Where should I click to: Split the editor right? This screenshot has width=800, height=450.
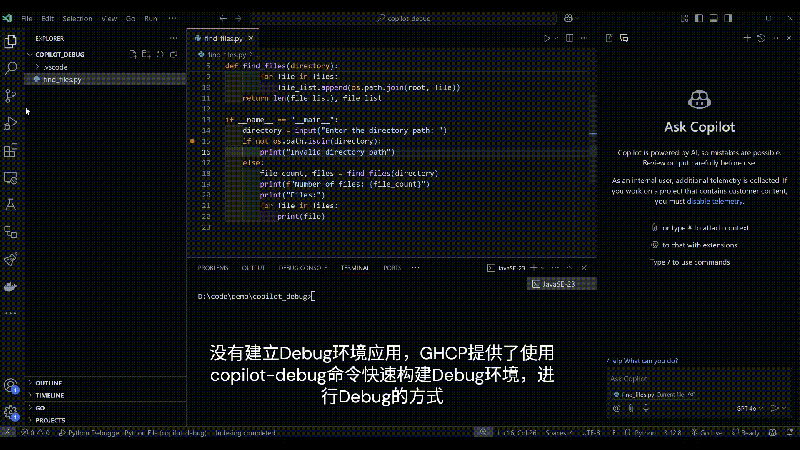569,38
